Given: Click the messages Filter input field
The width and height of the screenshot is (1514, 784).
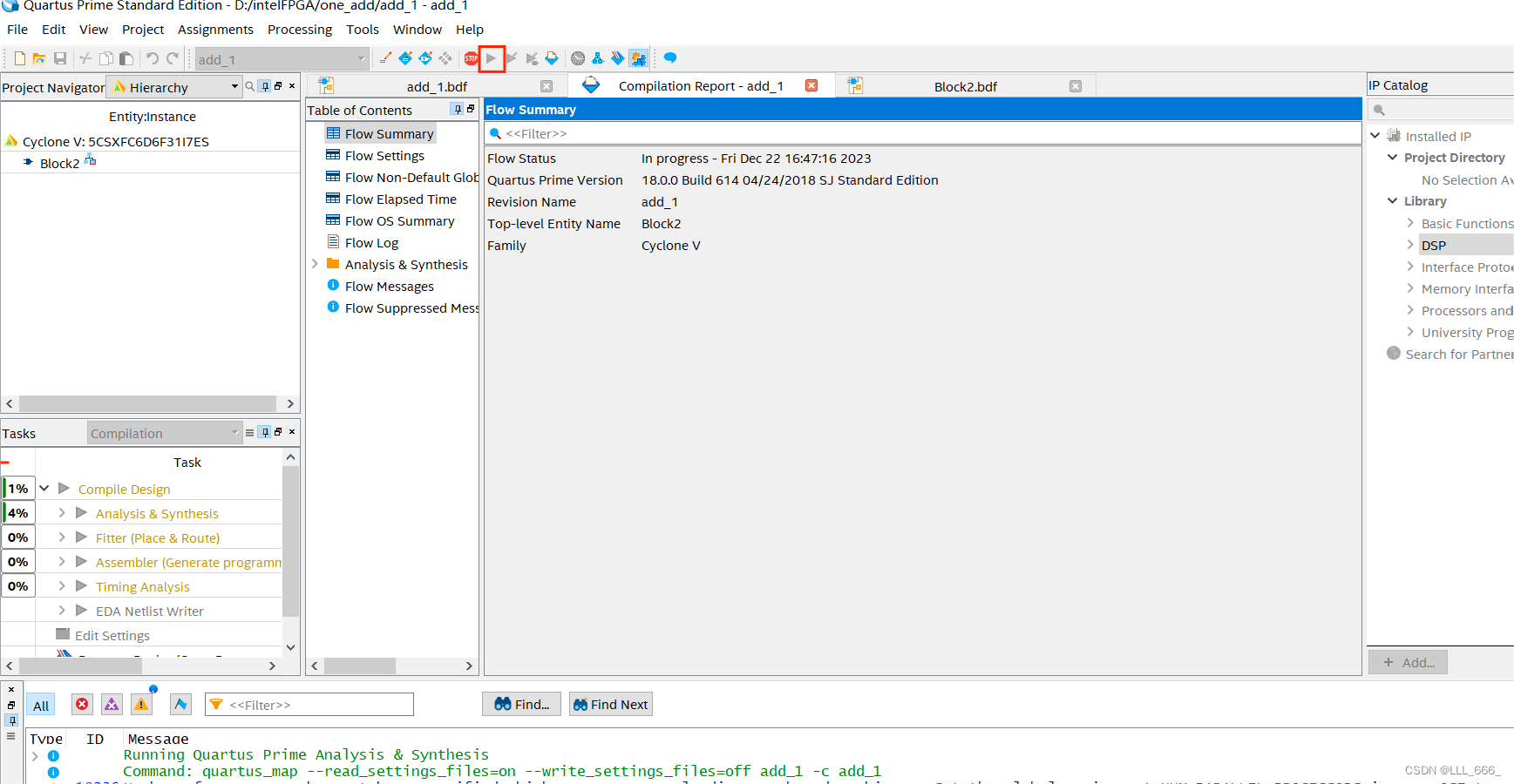Looking at the screenshot, I should click(309, 704).
